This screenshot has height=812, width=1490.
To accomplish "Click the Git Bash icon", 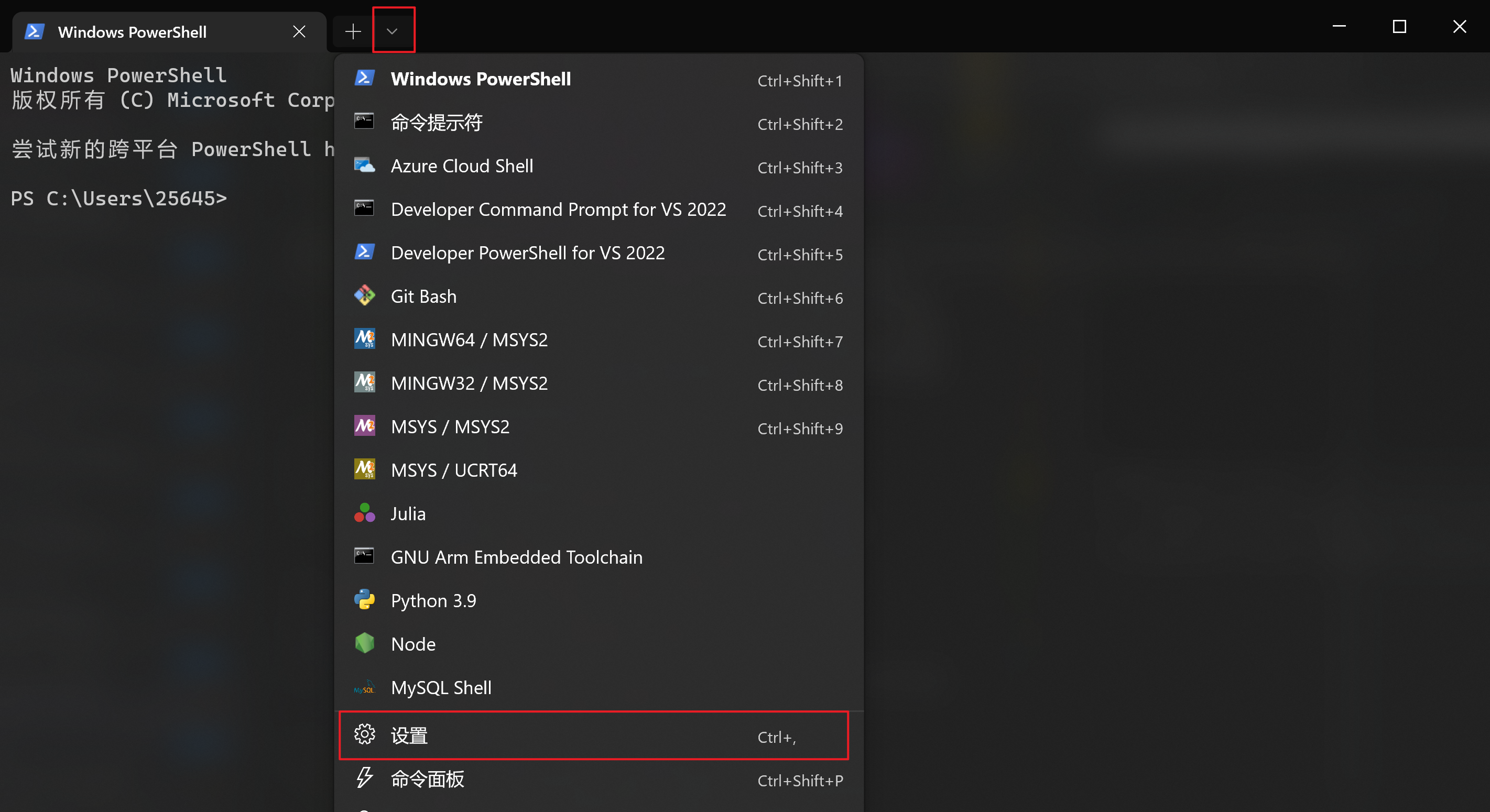I will 364,295.
